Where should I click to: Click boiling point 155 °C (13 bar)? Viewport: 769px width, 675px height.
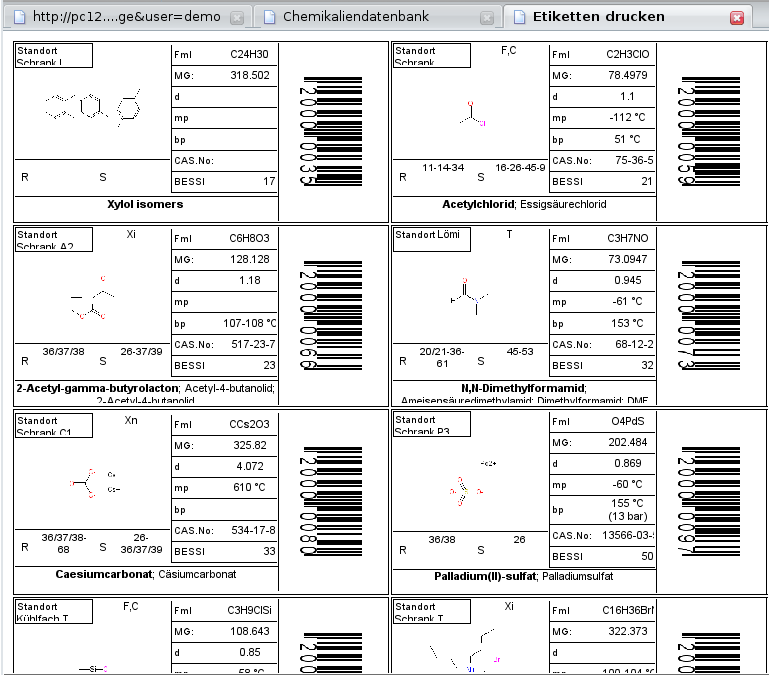[627, 510]
